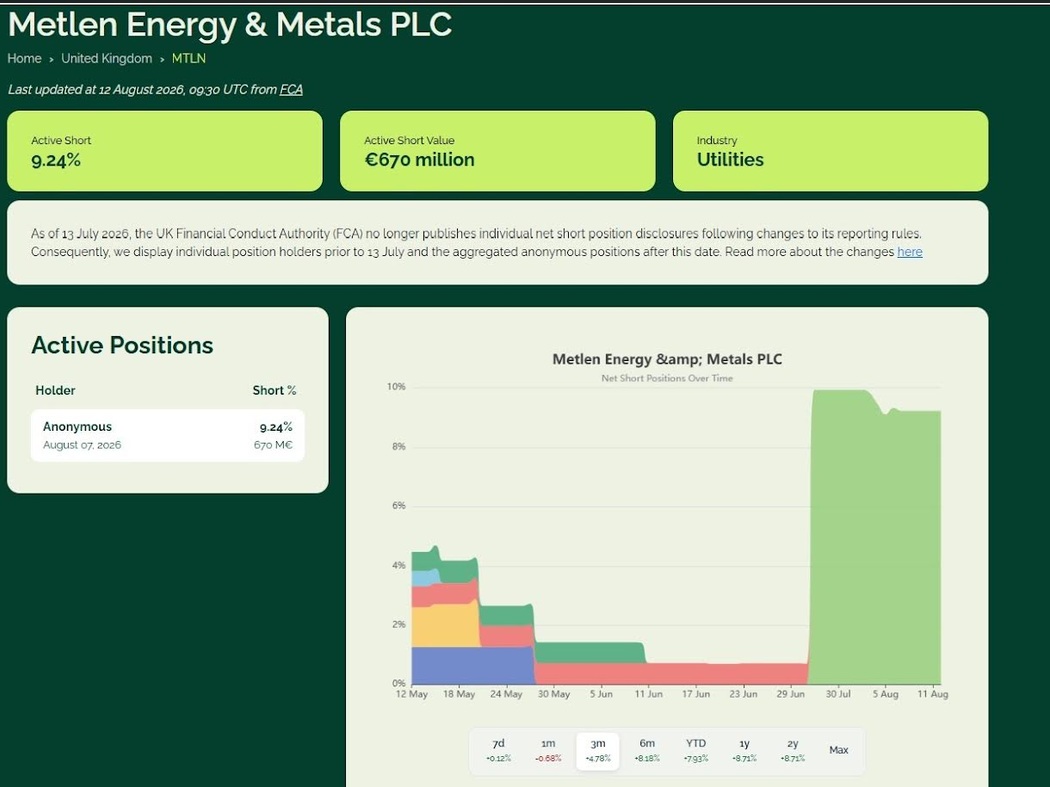The image size is (1050, 787).
Task: Open the Home breadcrumb link
Action: pos(24,58)
